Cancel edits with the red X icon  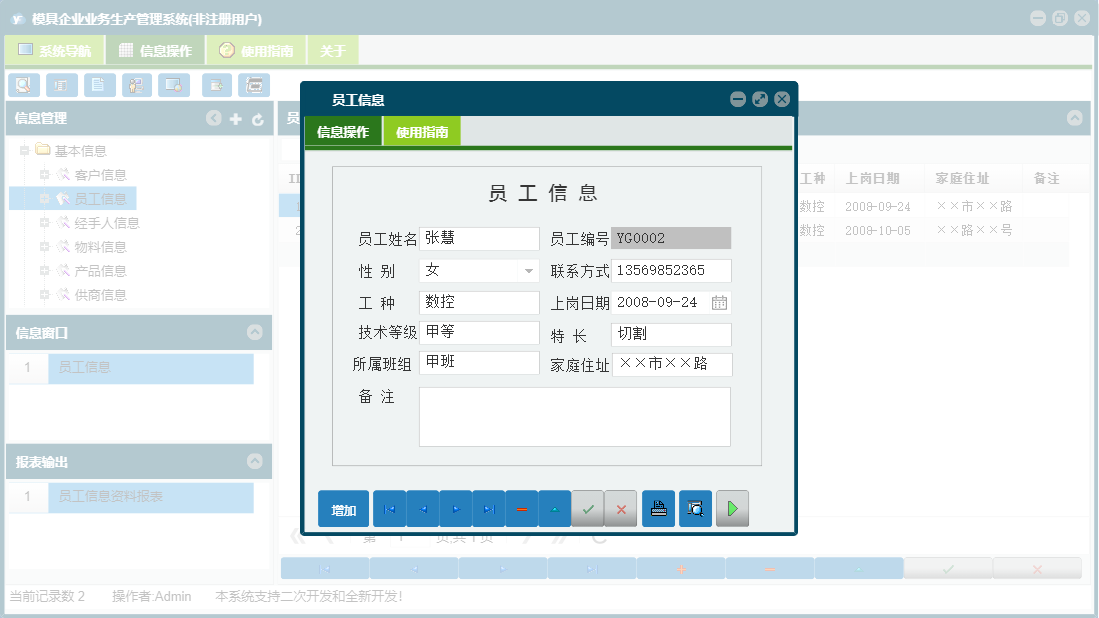point(620,508)
